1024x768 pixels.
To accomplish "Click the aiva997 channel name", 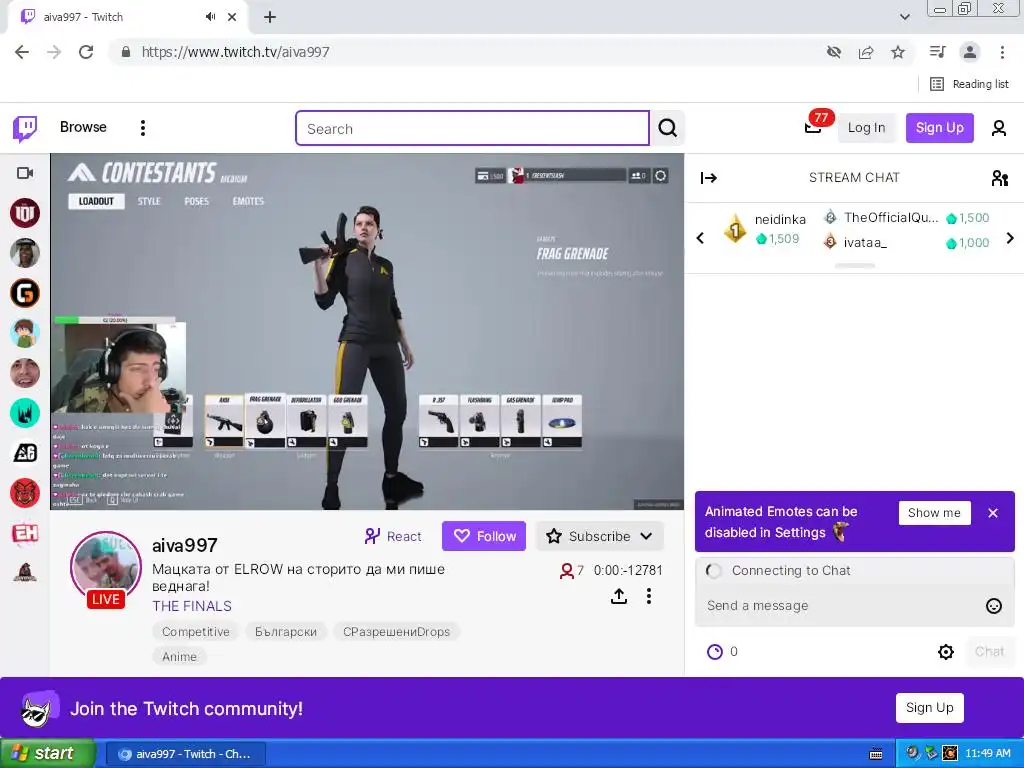I will (x=185, y=545).
